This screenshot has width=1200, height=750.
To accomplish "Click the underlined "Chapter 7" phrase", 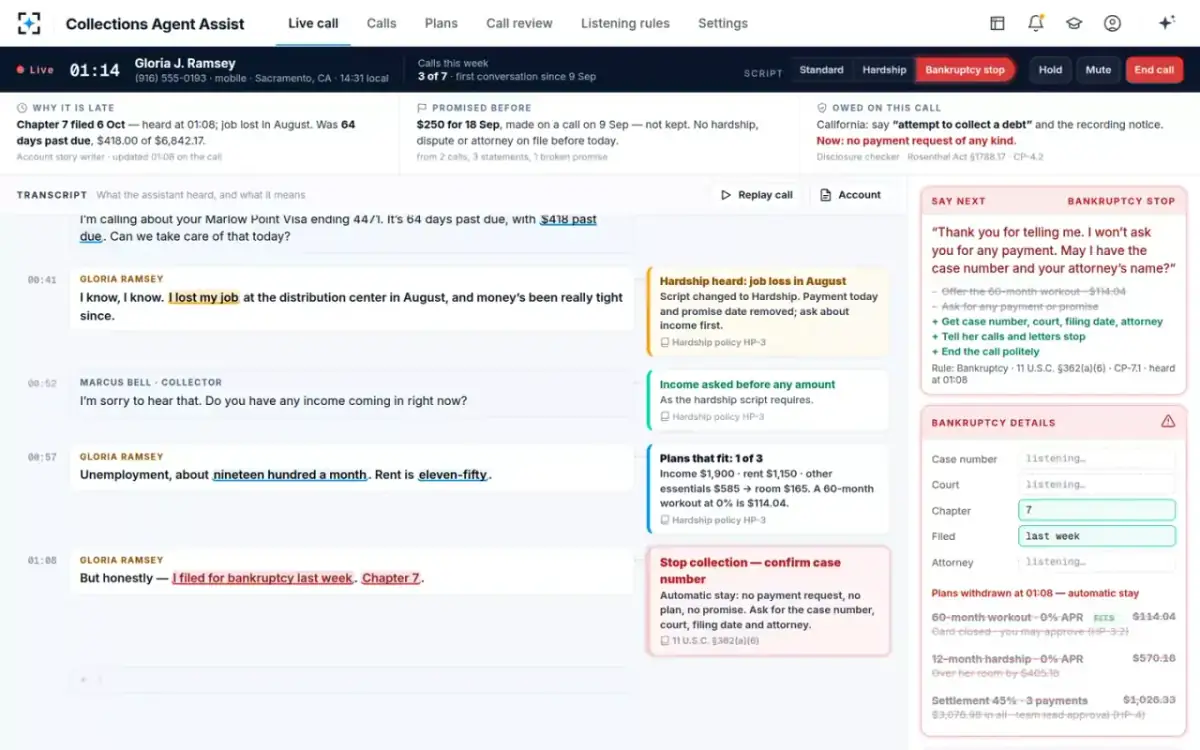I will [391, 578].
